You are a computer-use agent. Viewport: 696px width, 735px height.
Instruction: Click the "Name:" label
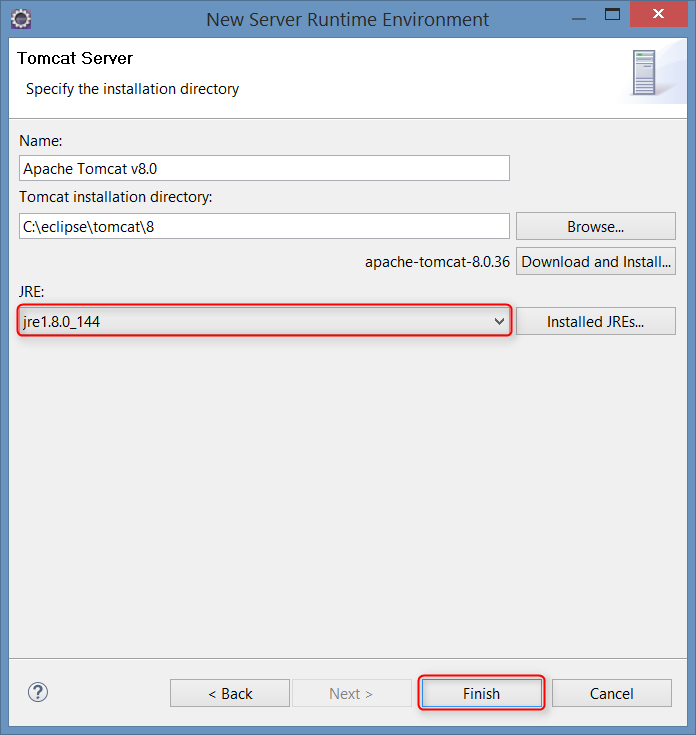tap(41, 141)
